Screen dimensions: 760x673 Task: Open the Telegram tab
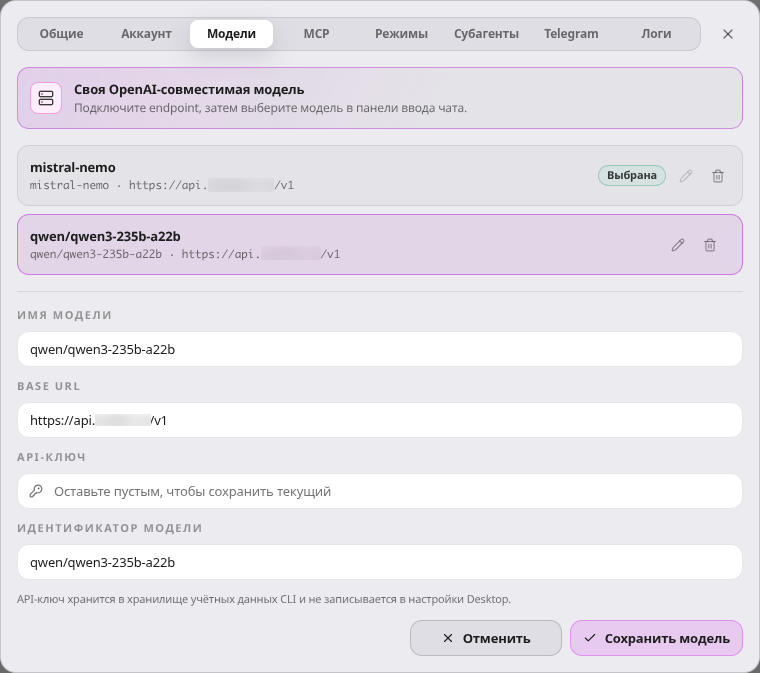(571, 34)
